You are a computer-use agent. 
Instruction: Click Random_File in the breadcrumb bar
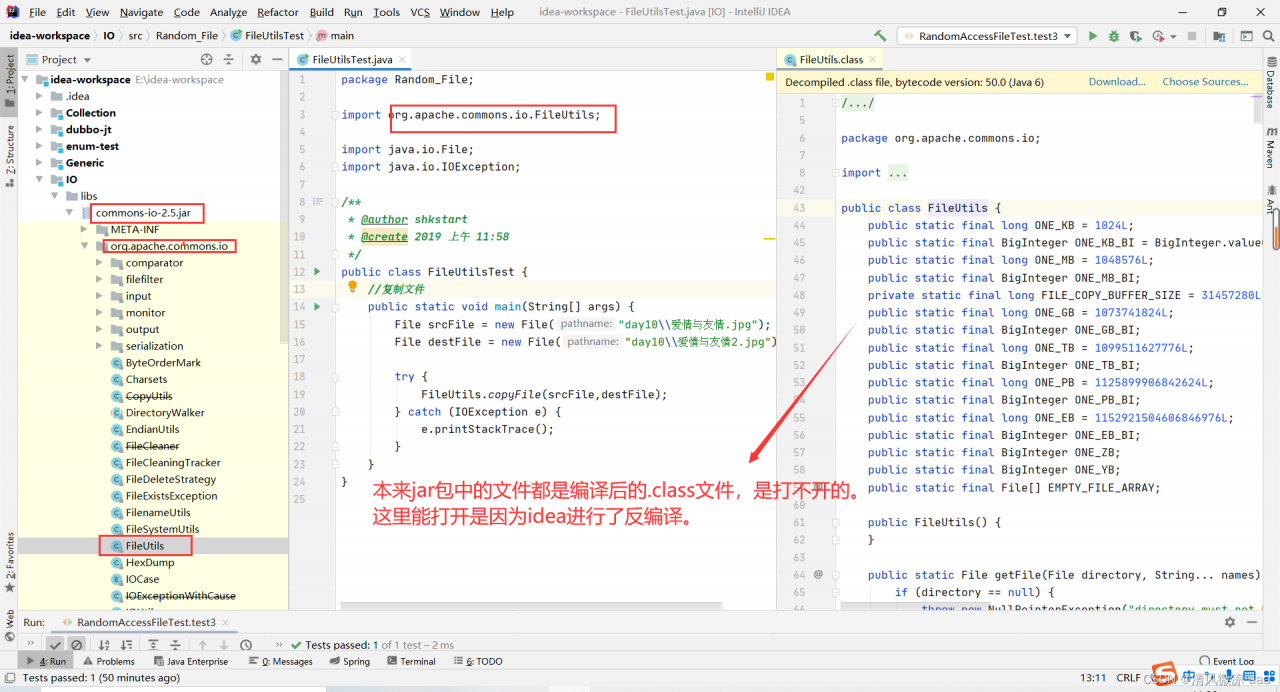(186, 35)
